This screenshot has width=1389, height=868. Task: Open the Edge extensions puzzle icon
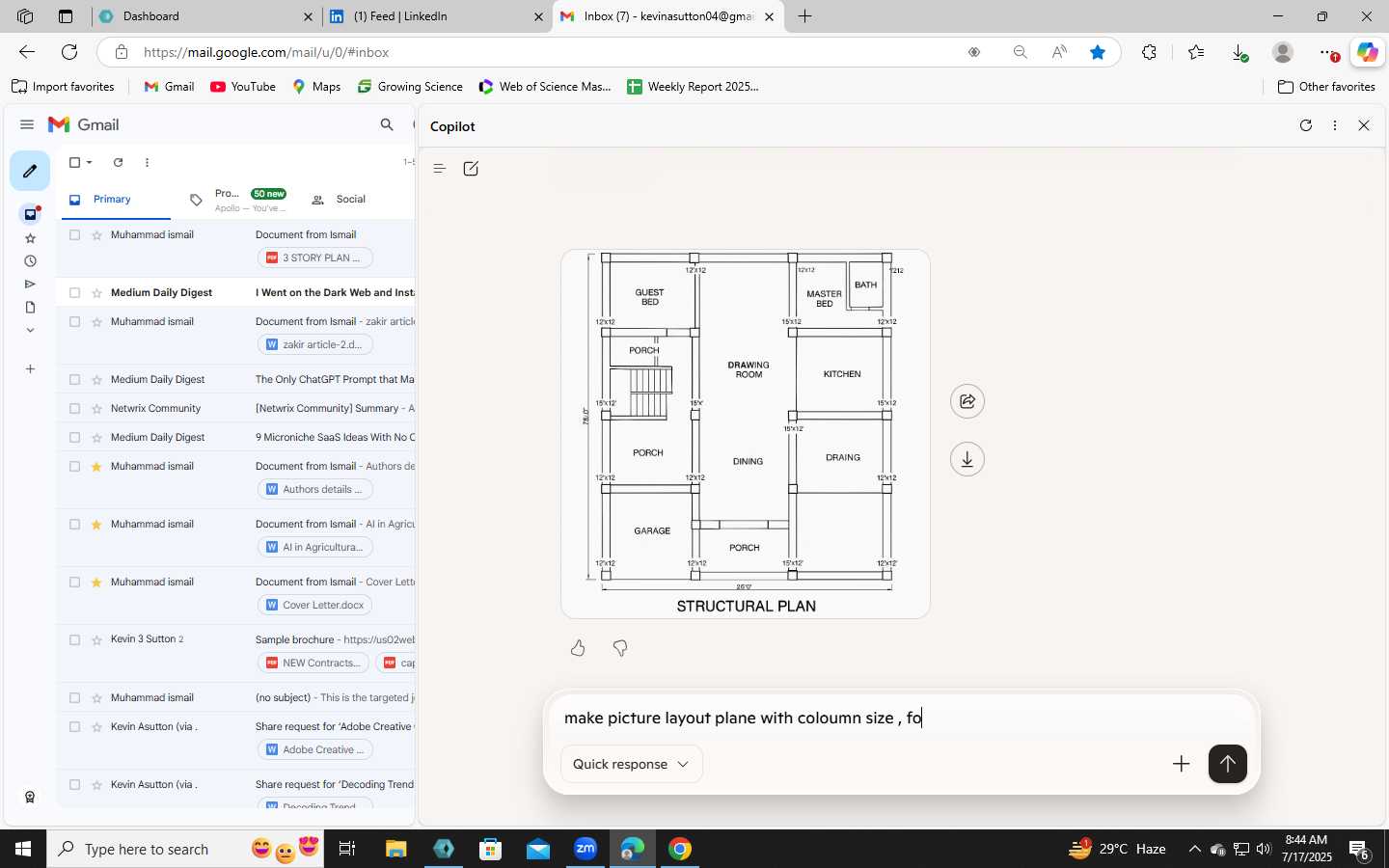(1149, 52)
